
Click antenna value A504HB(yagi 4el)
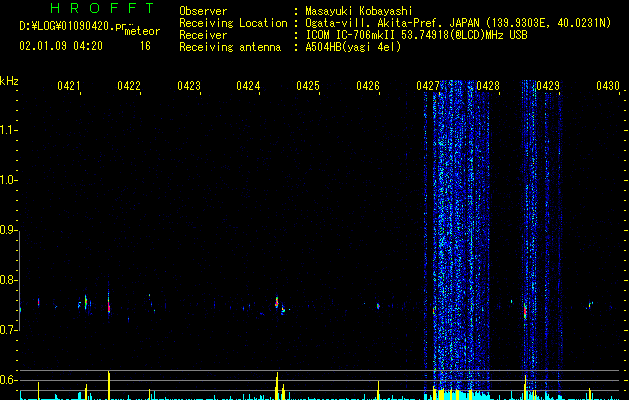click(353, 47)
